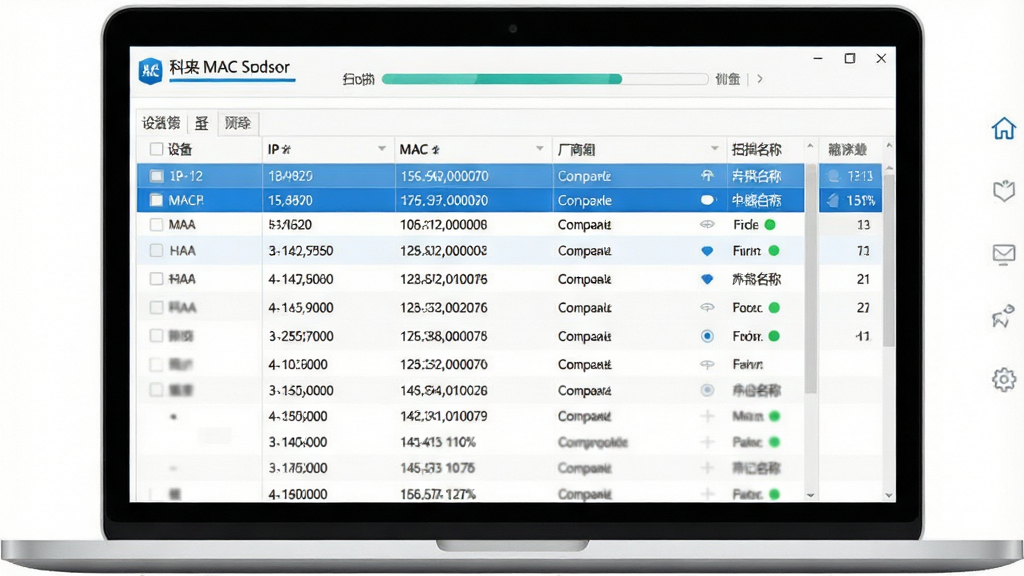The width and height of the screenshot is (1024, 576).
Task: Click outer scrollbar up arrow at top right
Action: click(889, 145)
